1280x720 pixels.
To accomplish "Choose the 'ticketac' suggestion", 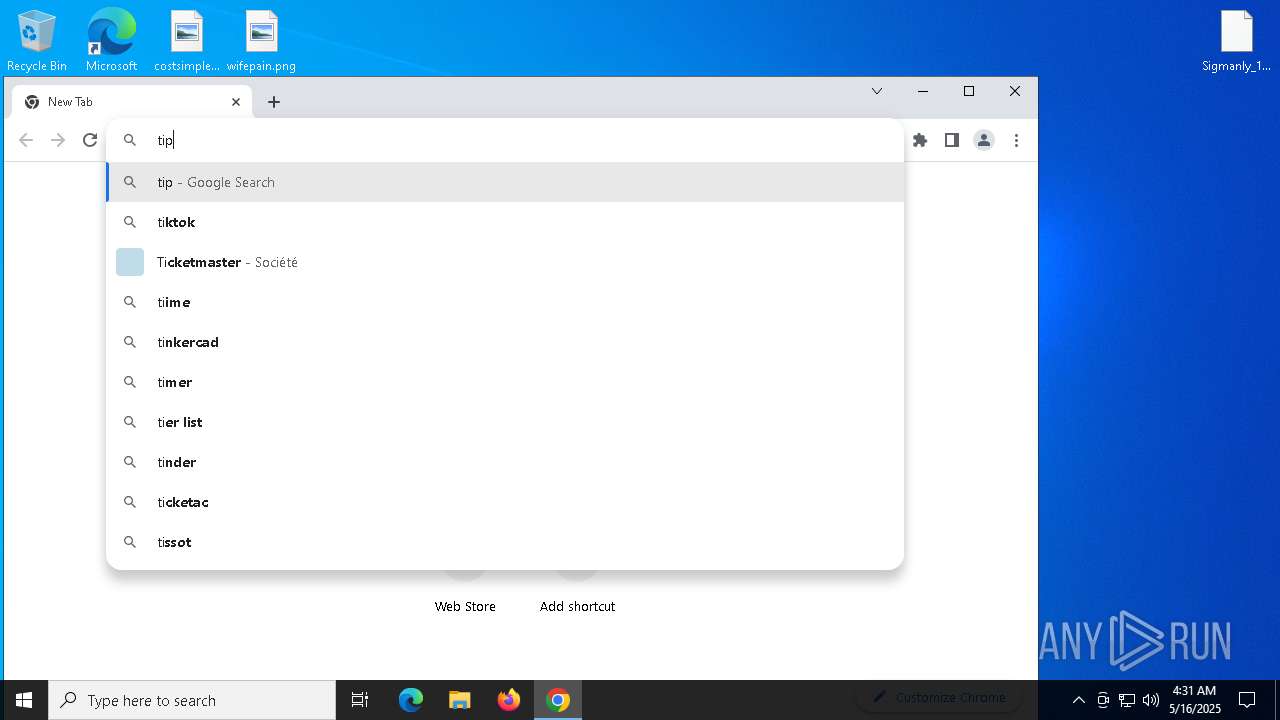I will point(505,502).
